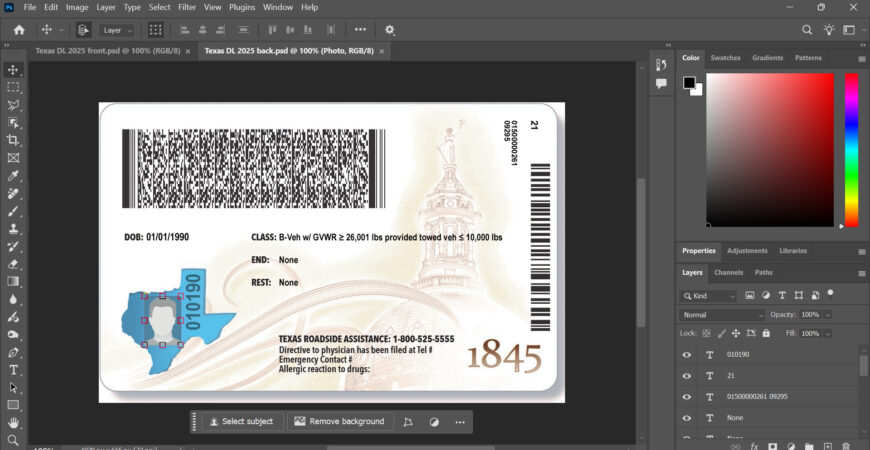Open the Filter menu

point(187,7)
